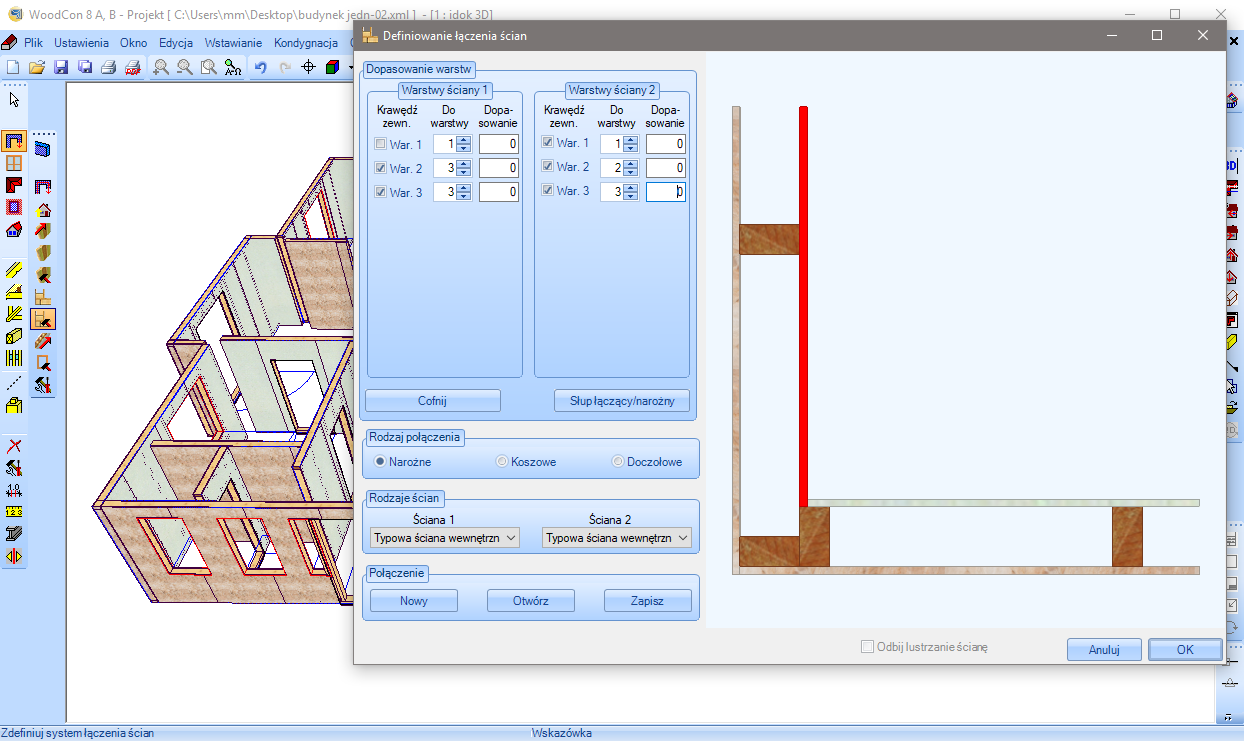Click the steel I-beam profile icon

coord(14,534)
